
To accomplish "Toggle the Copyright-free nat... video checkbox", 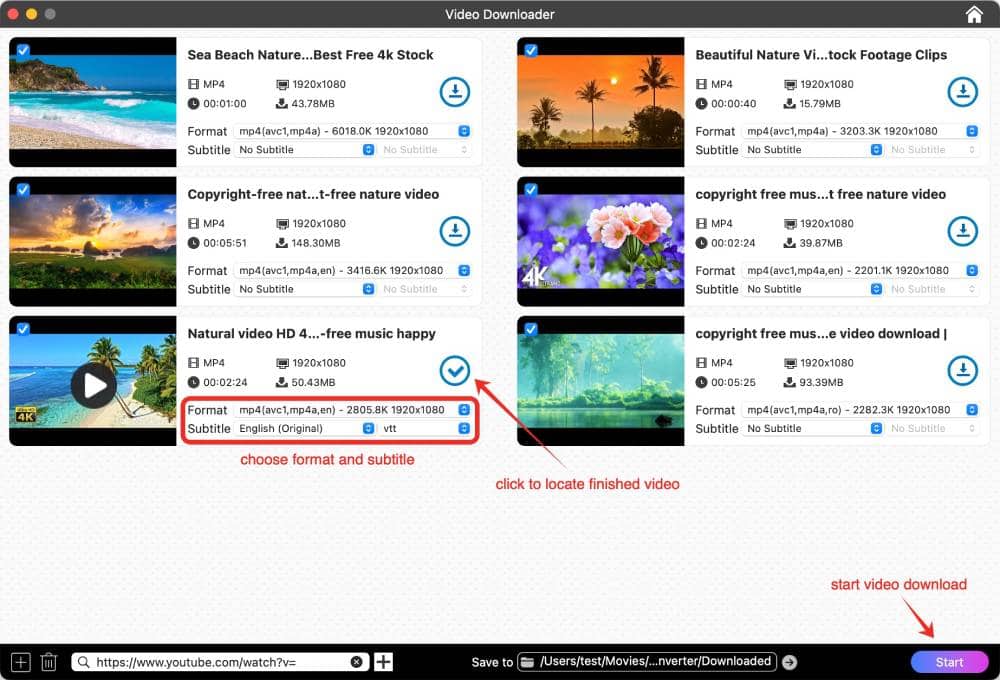I will point(23,189).
